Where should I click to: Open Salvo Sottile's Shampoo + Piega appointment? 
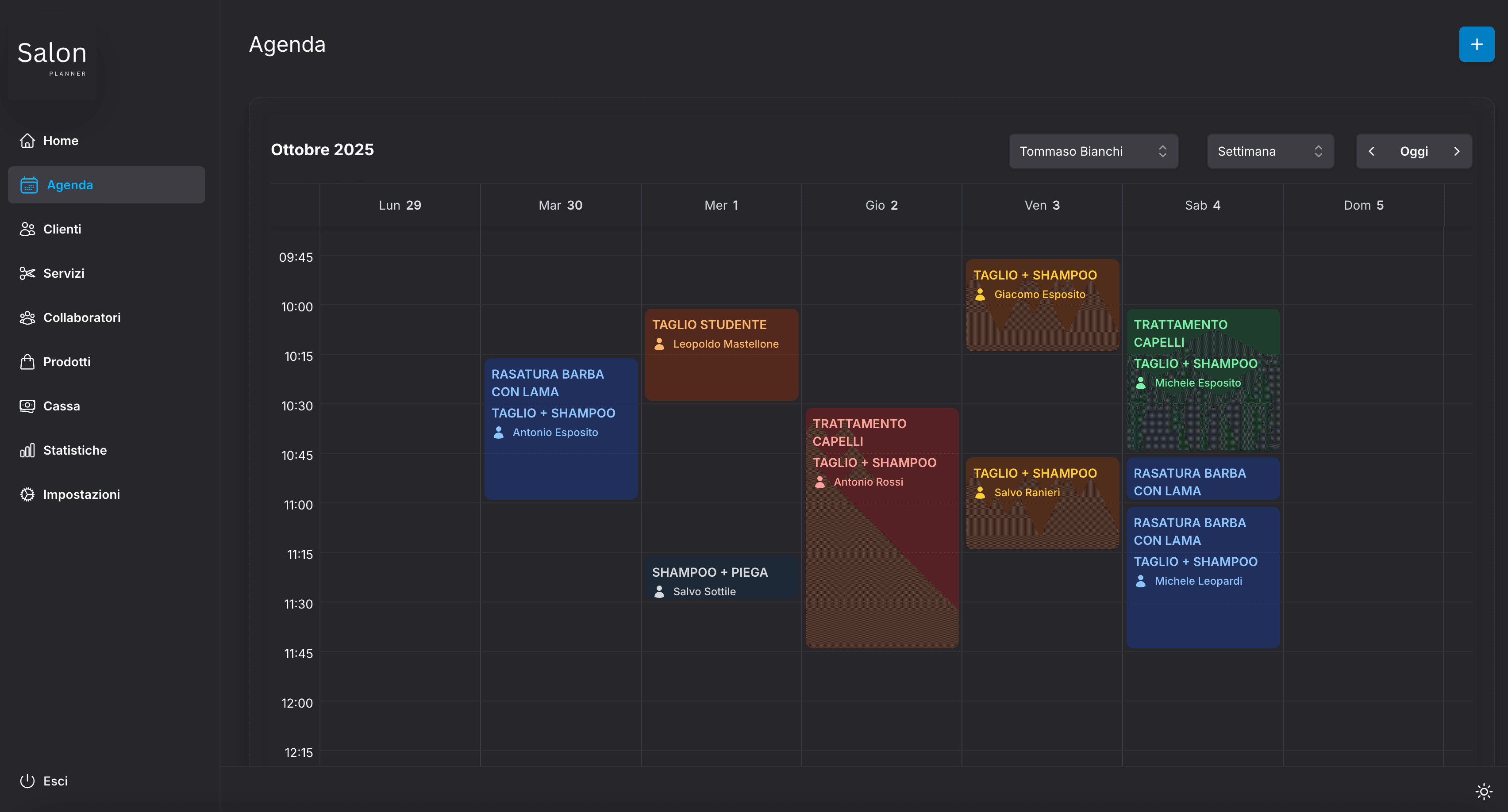pyautogui.click(x=721, y=580)
